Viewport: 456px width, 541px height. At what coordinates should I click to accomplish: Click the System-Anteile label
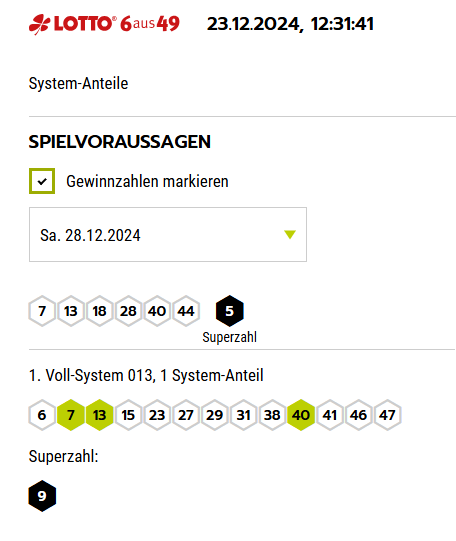(78, 83)
